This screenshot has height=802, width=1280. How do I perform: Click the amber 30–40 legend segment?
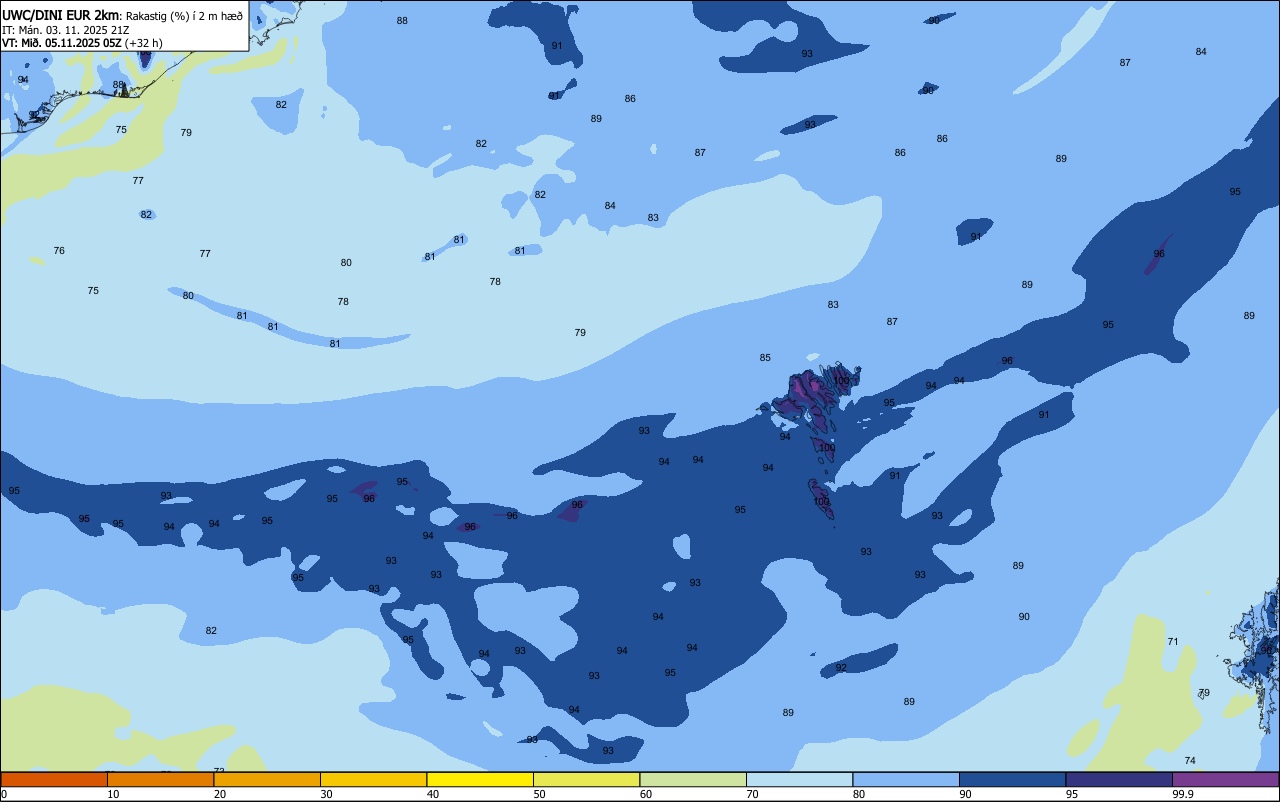click(x=373, y=779)
